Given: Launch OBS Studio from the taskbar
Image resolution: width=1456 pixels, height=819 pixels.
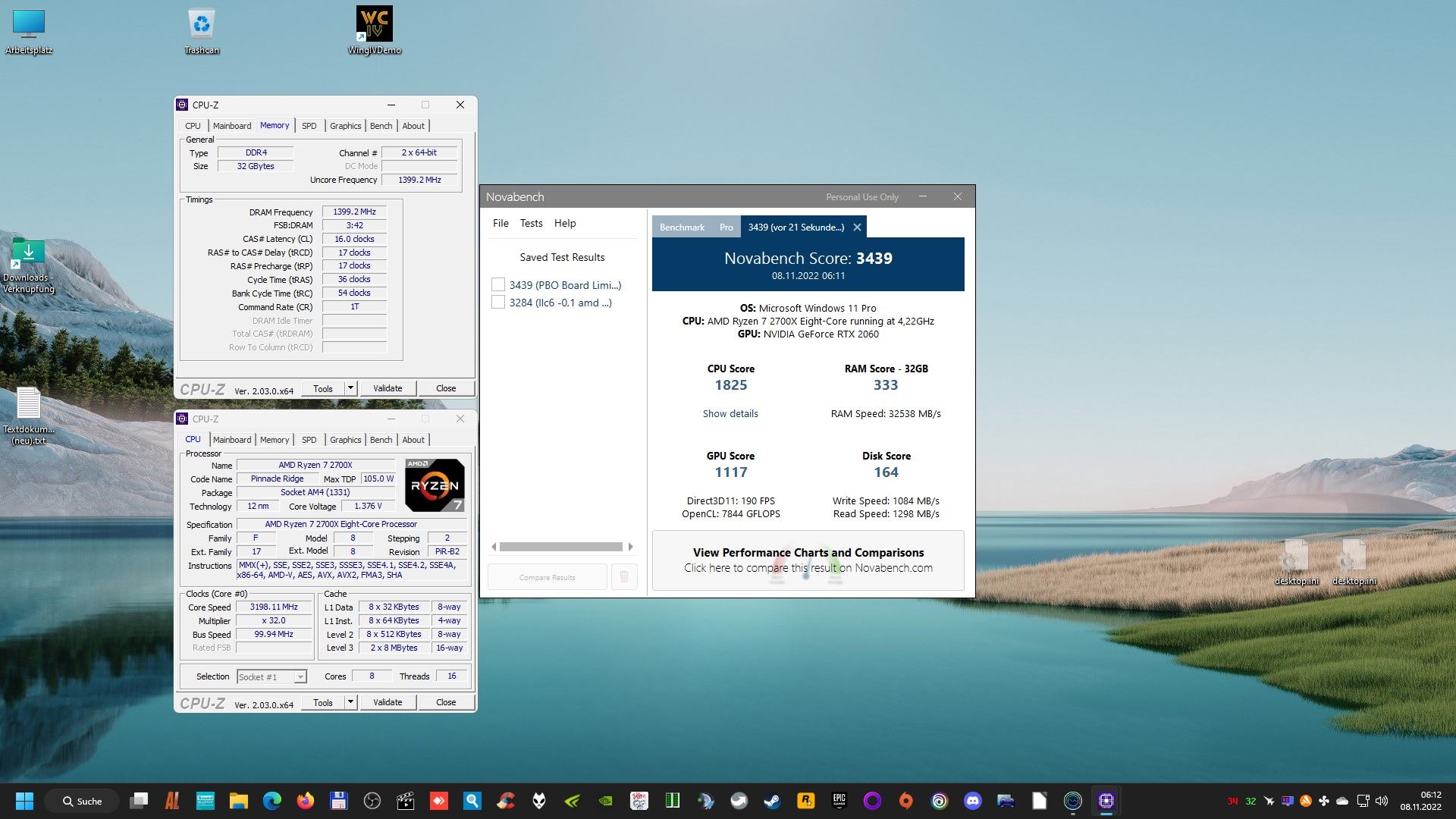Looking at the screenshot, I should coord(372,801).
